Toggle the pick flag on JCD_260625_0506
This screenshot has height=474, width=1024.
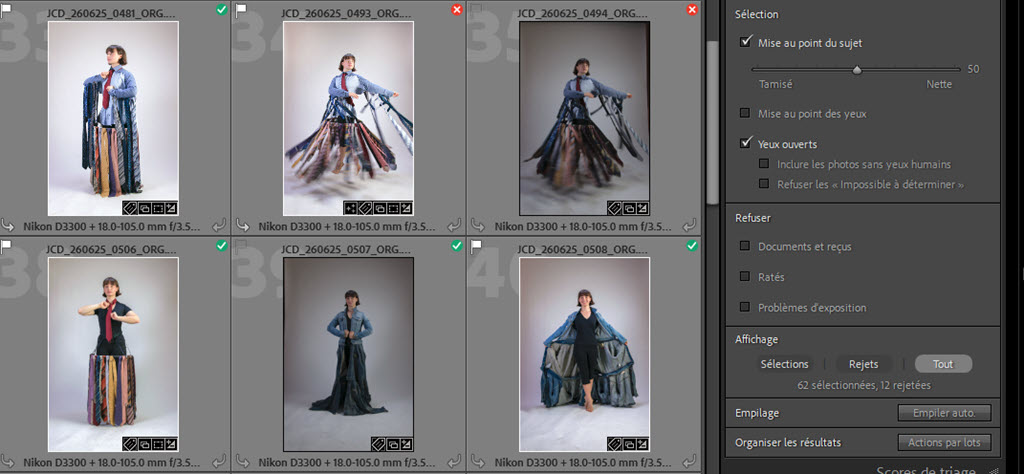click(x=6, y=245)
